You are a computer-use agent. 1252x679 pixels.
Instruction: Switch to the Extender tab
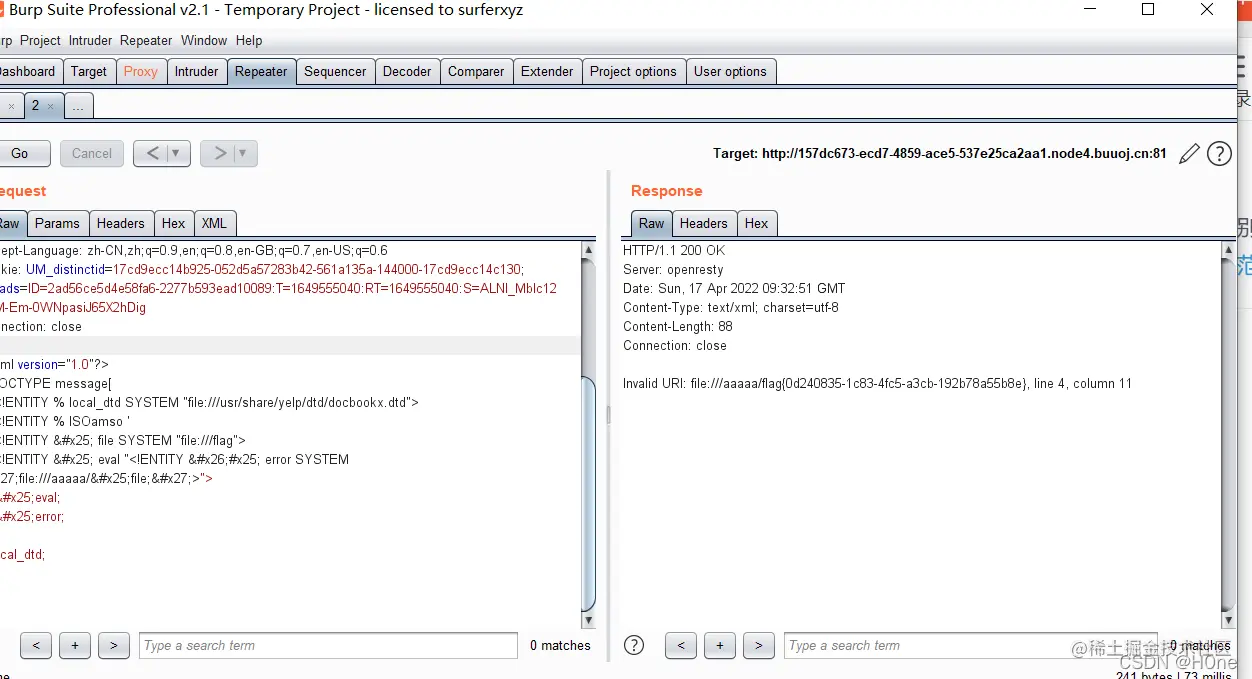pyautogui.click(x=547, y=71)
